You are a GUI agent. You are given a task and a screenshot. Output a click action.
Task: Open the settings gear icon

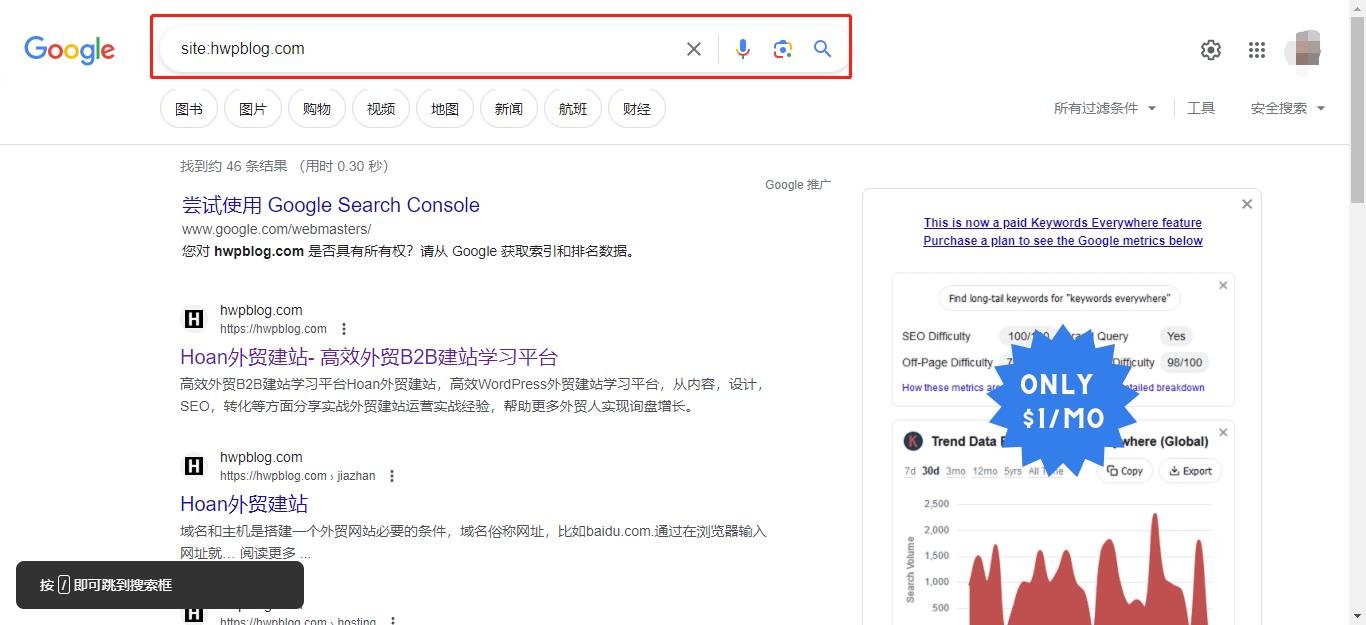coord(1211,50)
